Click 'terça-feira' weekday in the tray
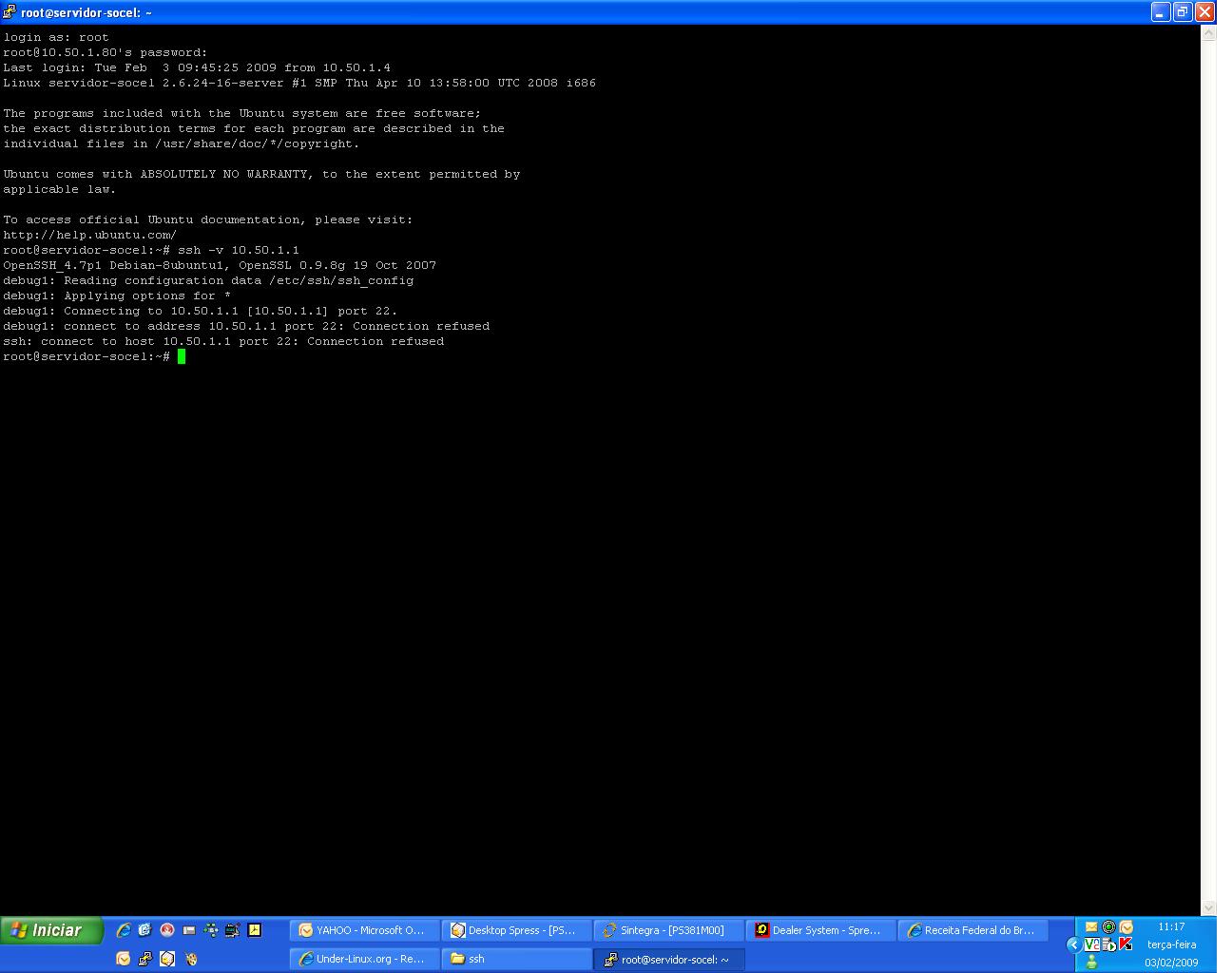The width and height of the screenshot is (1232, 973). coord(1171,944)
